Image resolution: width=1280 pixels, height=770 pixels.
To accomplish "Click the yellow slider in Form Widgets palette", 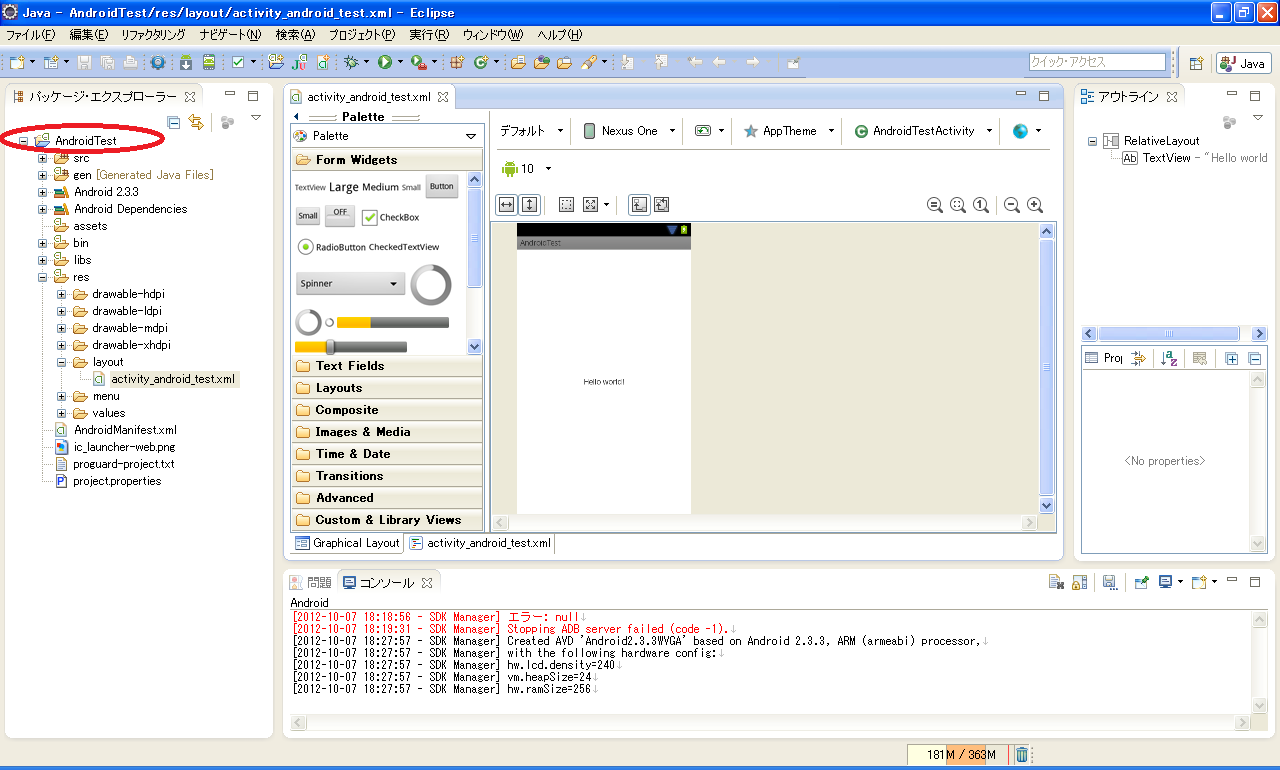I will click(x=350, y=347).
